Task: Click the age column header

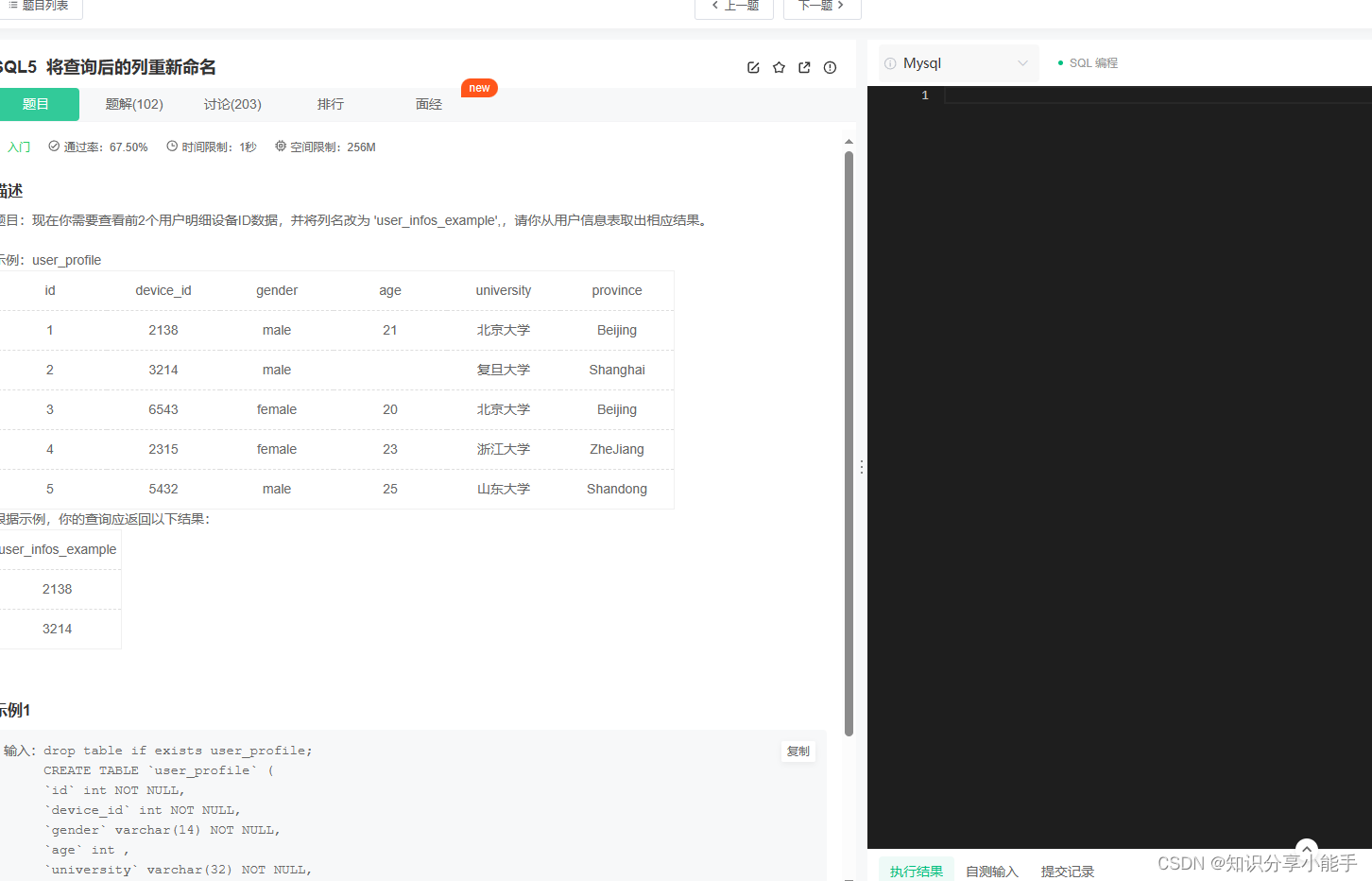Action: tap(390, 290)
